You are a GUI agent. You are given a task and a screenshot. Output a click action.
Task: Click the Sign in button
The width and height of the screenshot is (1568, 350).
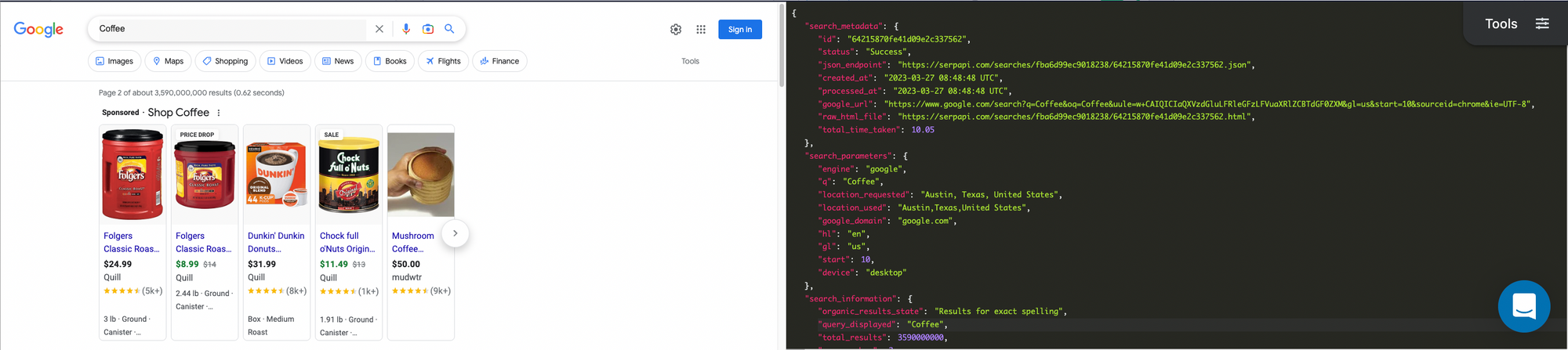(740, 30)
